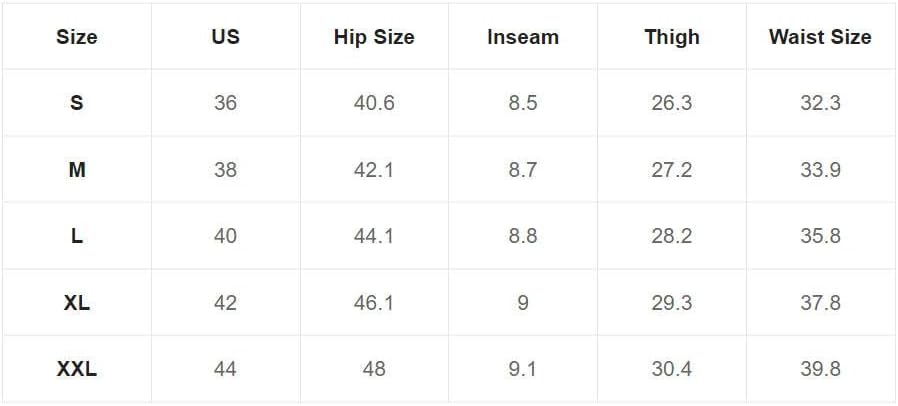Select inseam value 9 for XL
Viewport: 898px width, 406px height.
coord(523,302)
